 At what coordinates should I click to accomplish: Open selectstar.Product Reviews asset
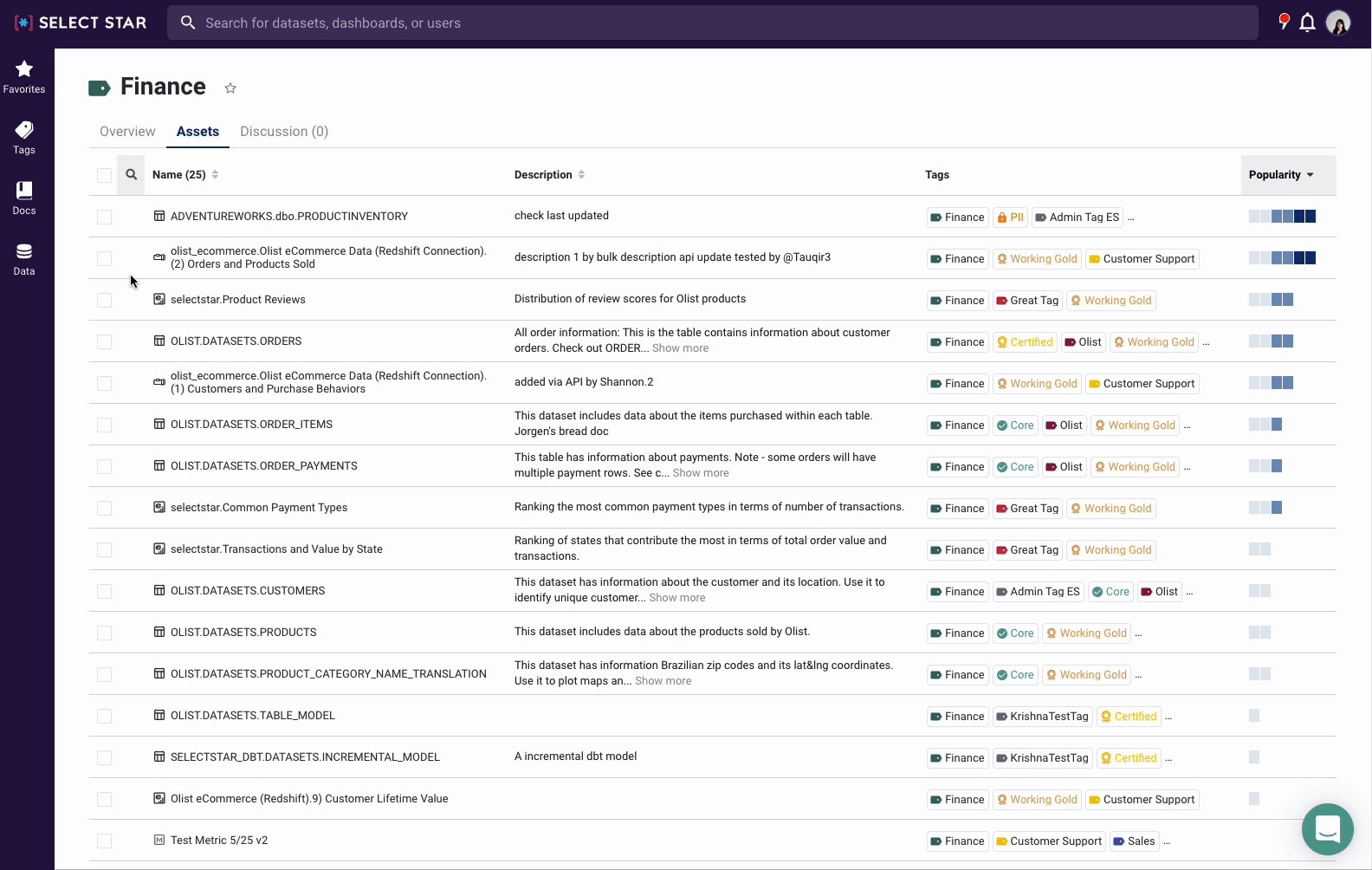237,300
